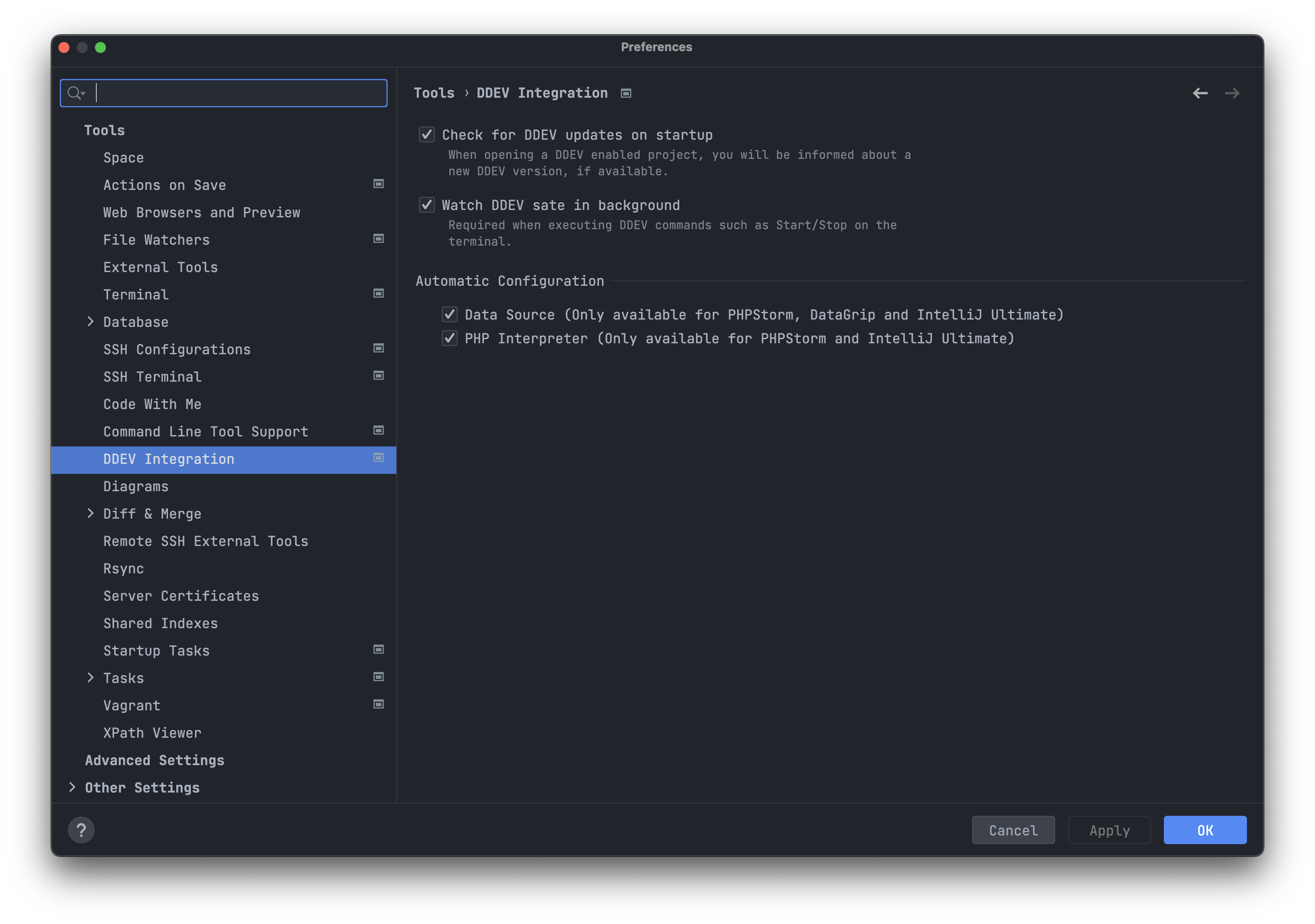
Task: Select SSH Configurations in the sidebar
Action: coord(176,350)
